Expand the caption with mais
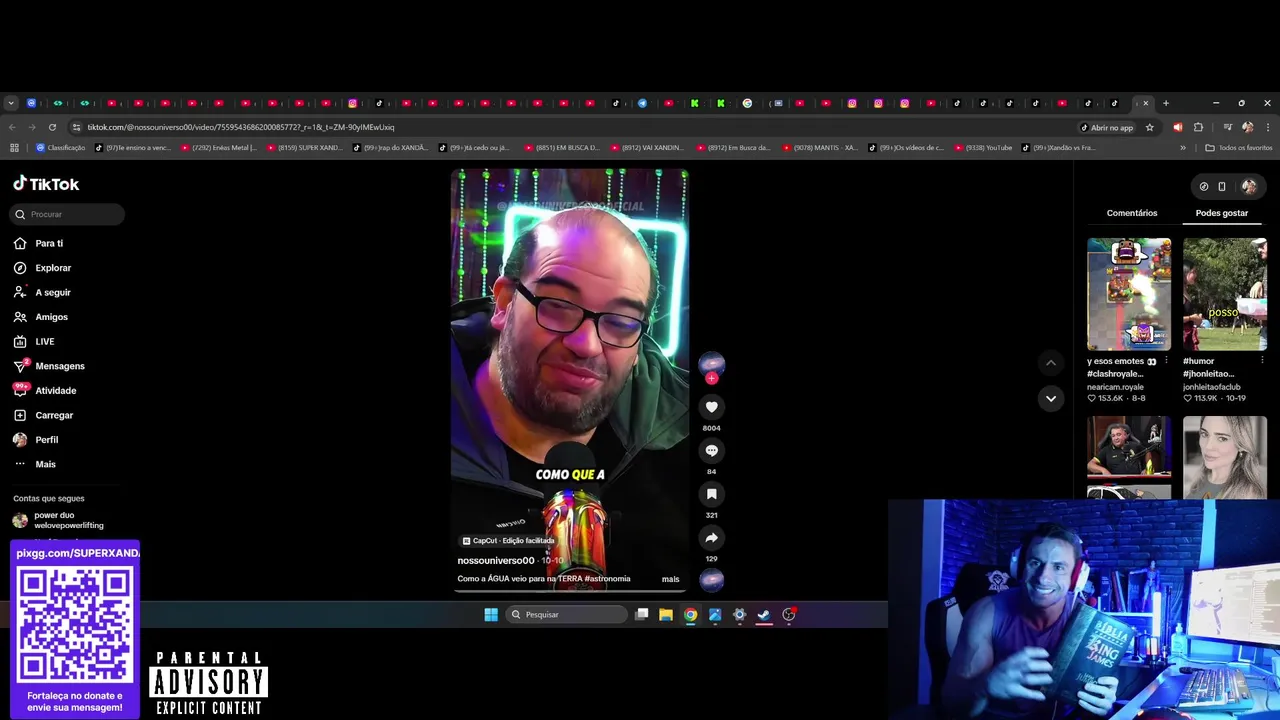 [670, 579]
